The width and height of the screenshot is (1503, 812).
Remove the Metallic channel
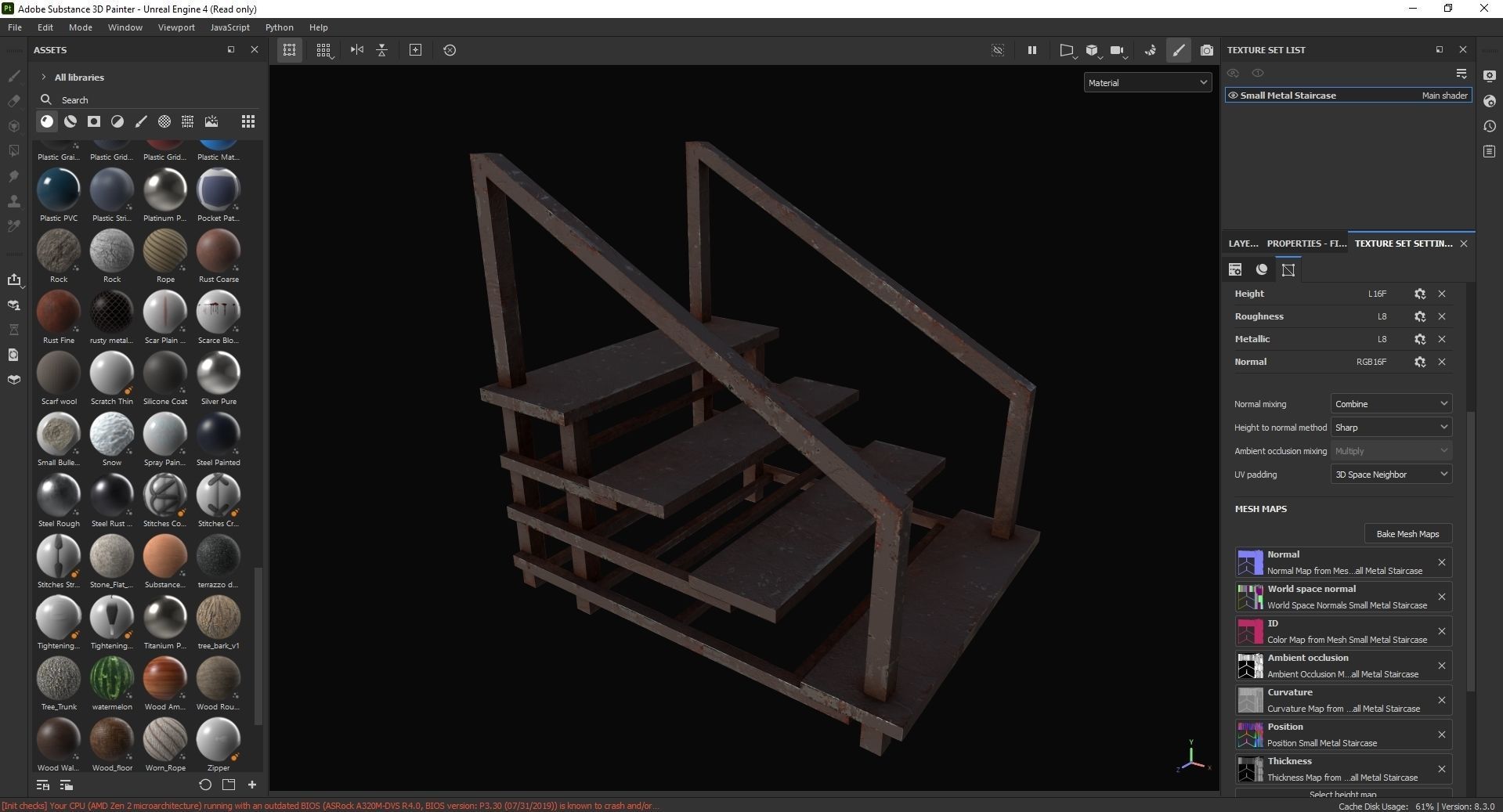pos(1442,339)
